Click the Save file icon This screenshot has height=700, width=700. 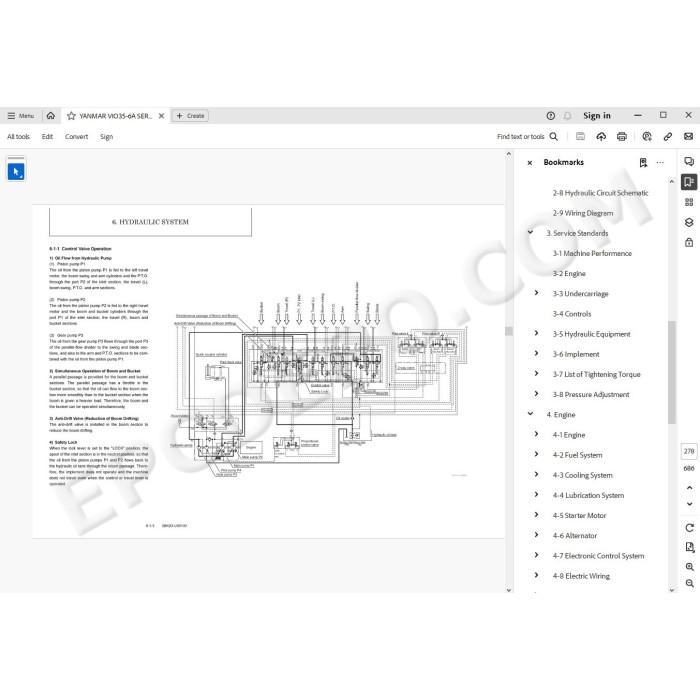(x=580, y=137)
